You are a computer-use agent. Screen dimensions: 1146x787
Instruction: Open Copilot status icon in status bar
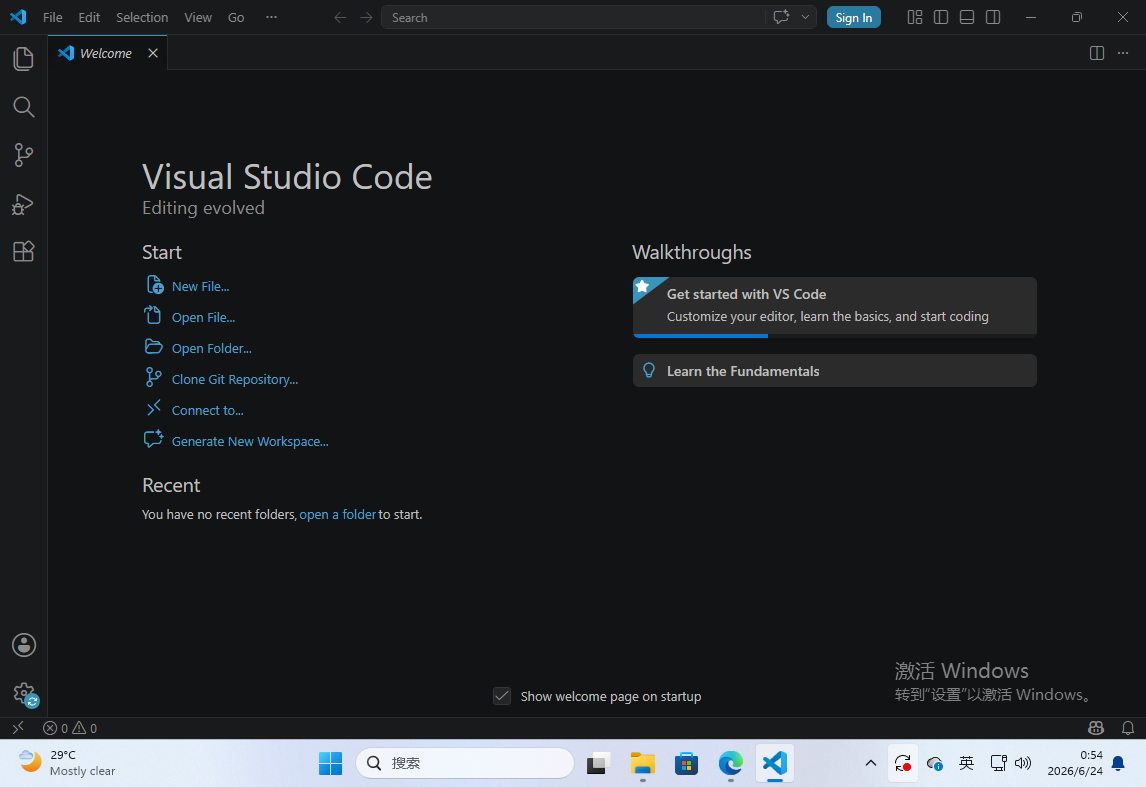1096,728
